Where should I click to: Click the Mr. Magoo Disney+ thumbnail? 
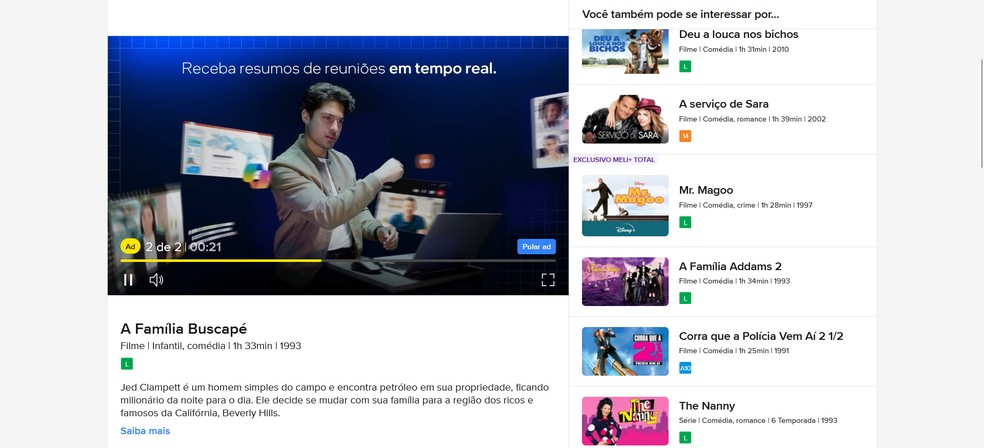[x=625, y=205]
